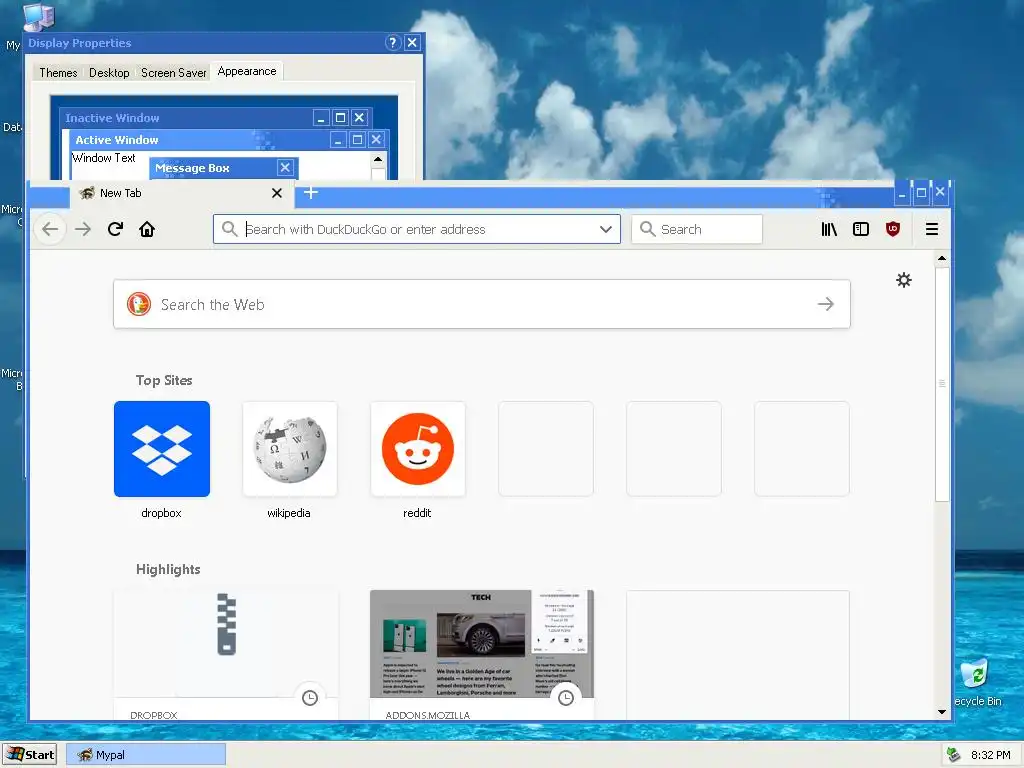
Task: Click the magnifier in the Search box
Action: (x=647, y=229)
